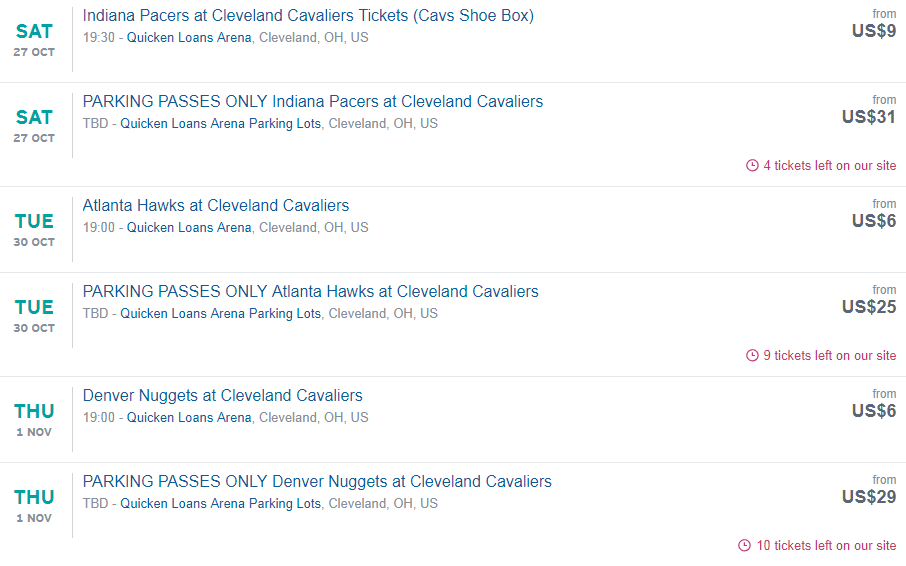Open Atlanta Hawks parking passes listing
Viewport: 906px width, 566px height.
tap(310, 292)
